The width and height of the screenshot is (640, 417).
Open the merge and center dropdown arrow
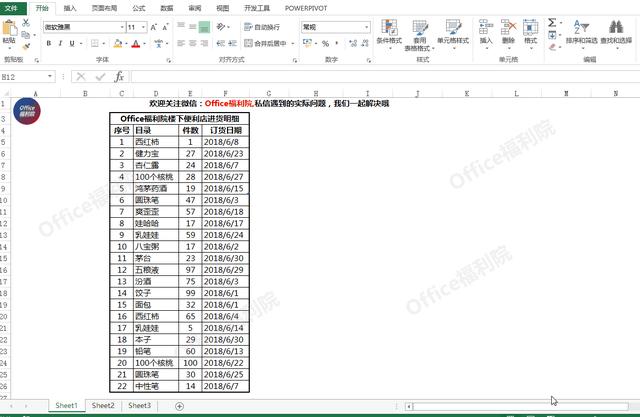(293, 43)
